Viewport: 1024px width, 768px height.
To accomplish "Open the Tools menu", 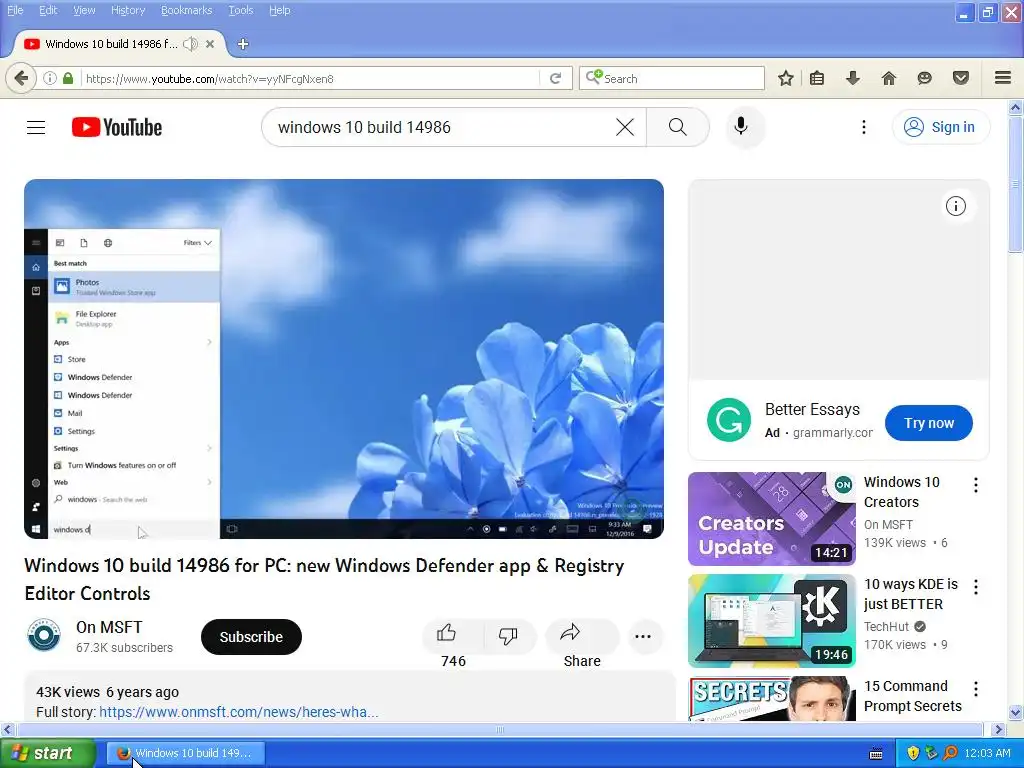I will click(241, 10).
